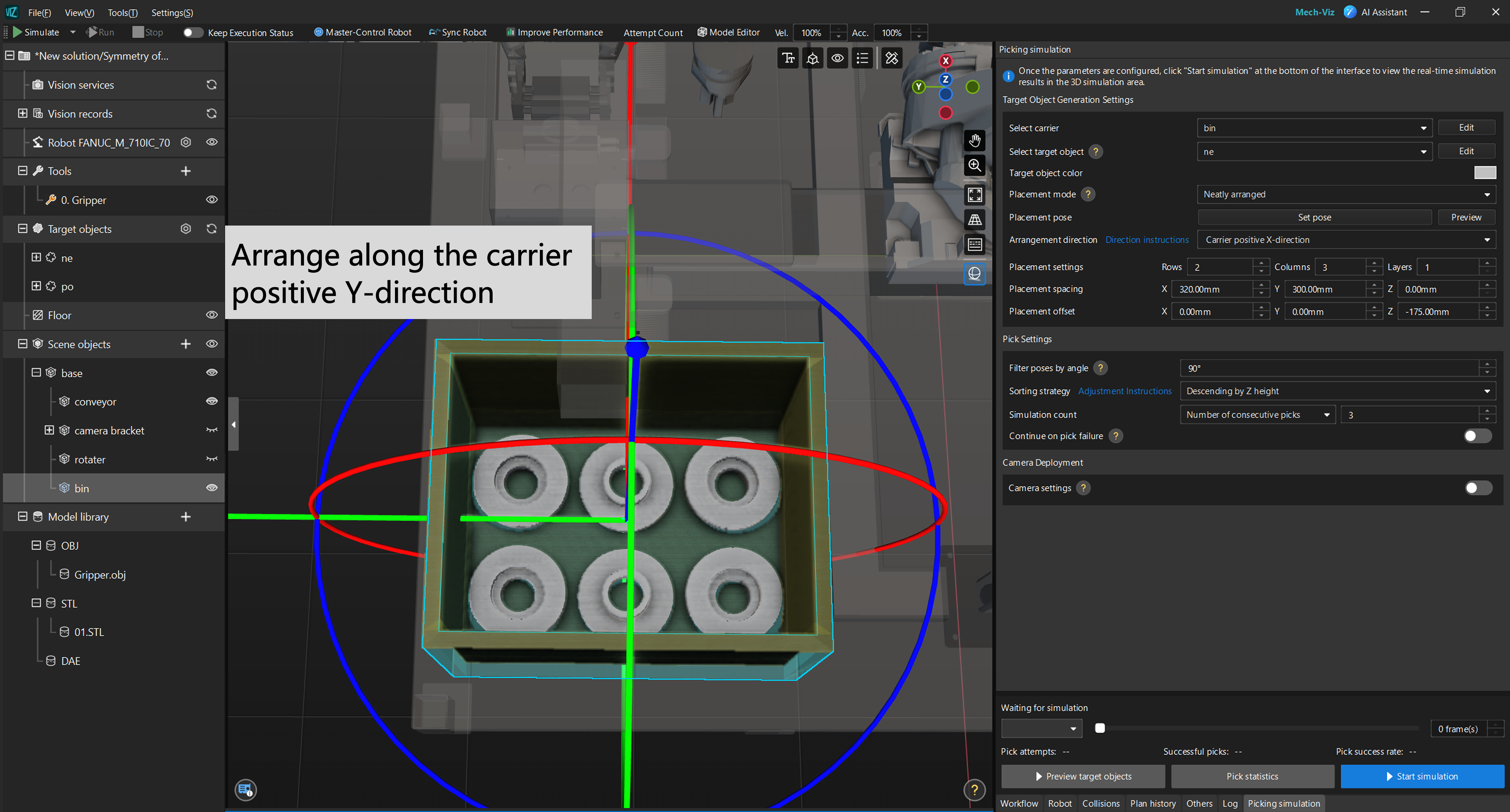1510x812 pixels.
Task: Collapse the Model library node
Action: [x=22, y=516]
